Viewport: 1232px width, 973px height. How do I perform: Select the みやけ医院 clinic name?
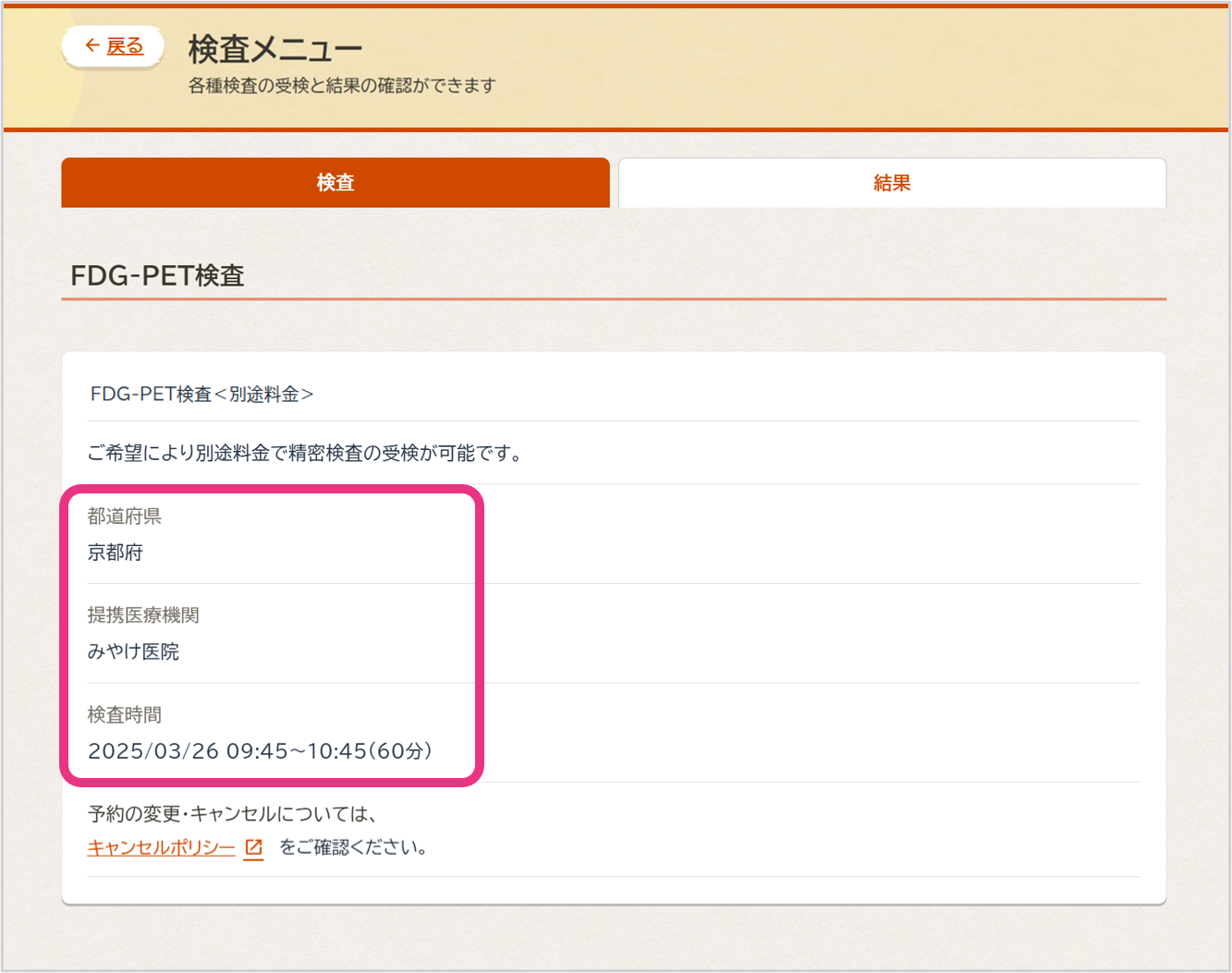click(x=133, y=652)
